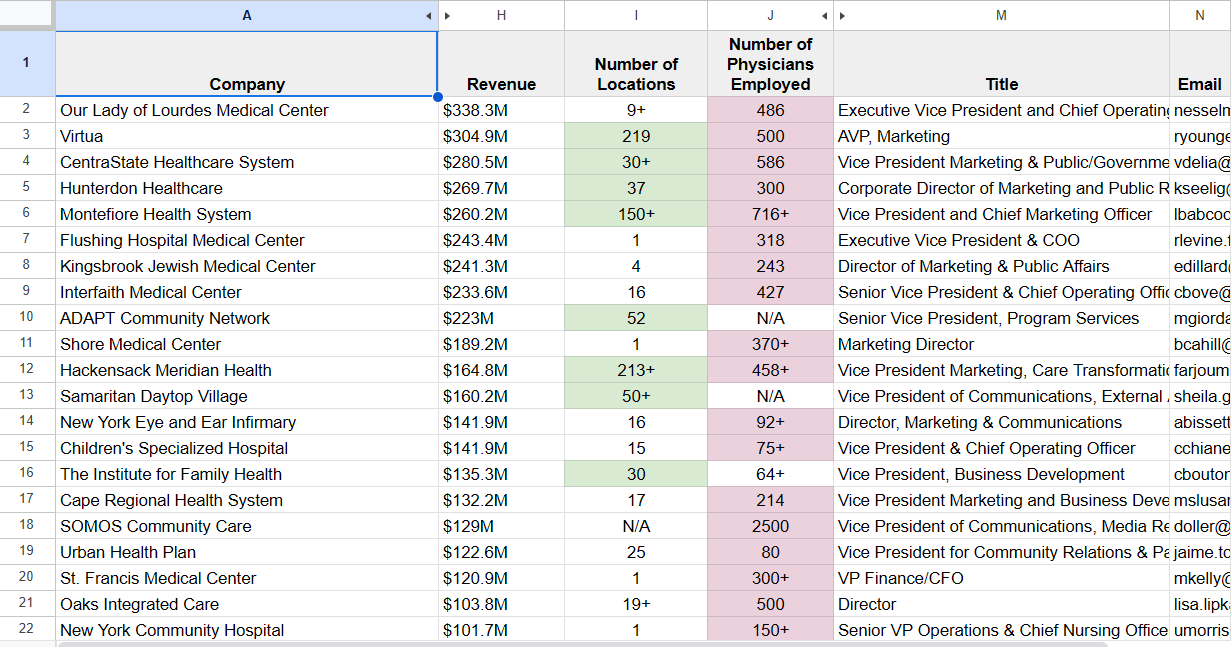This screenshot has height=647, width=1231.
Task: Select Interfaith Medical Center cell
Action: coord(247,292)
